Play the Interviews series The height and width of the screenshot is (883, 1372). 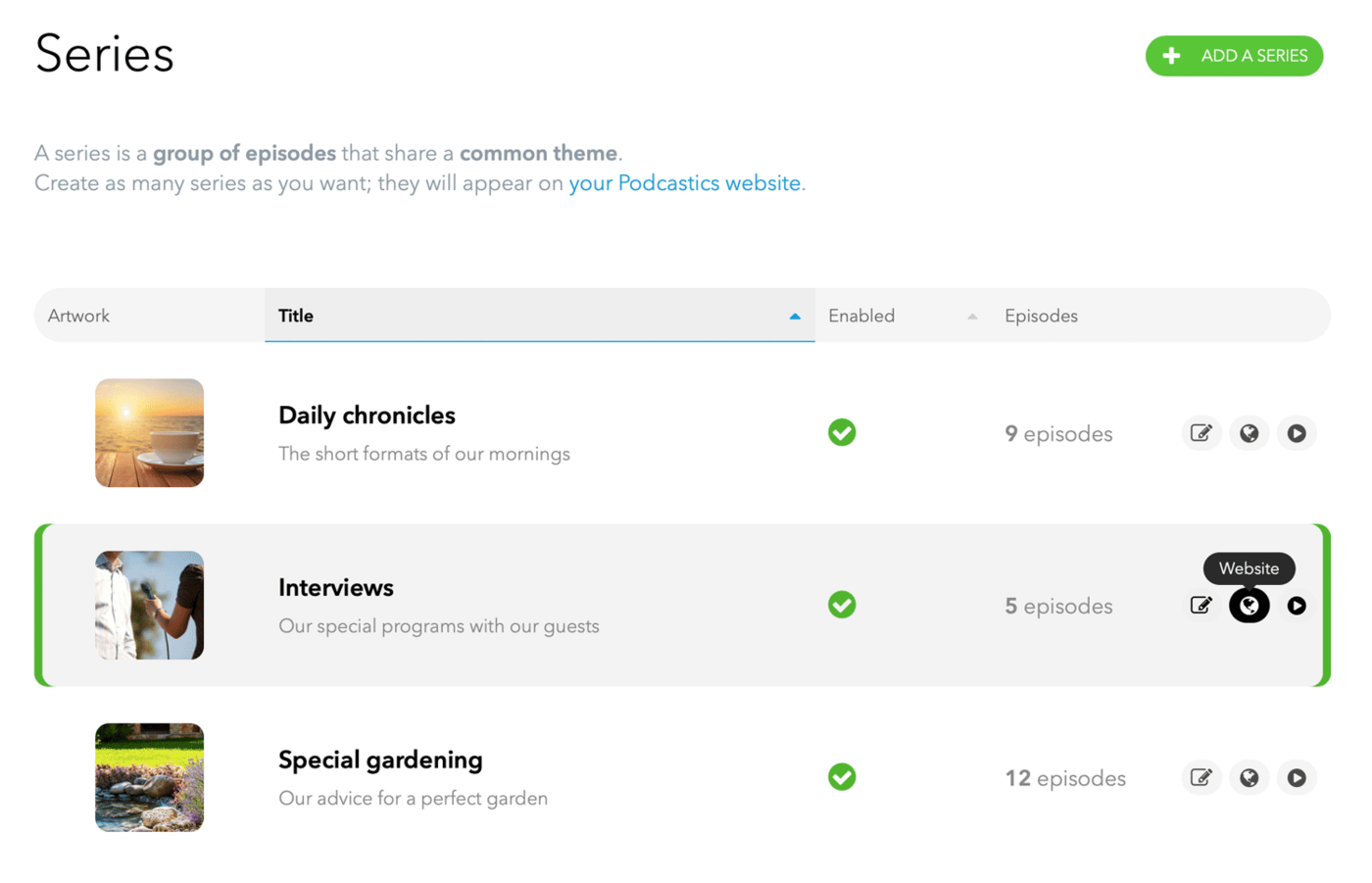pos(1297,606)
